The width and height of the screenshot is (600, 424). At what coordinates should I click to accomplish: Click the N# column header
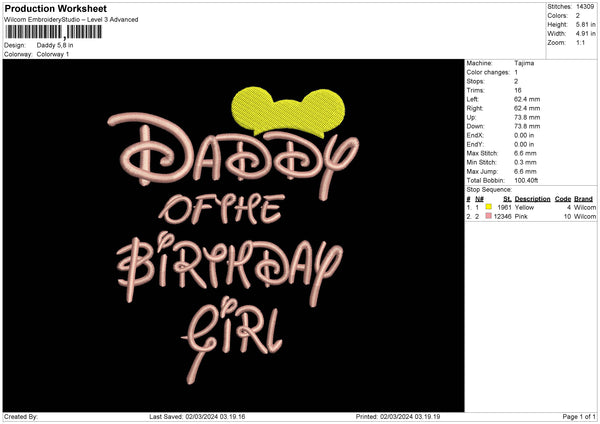coord(479,199)
